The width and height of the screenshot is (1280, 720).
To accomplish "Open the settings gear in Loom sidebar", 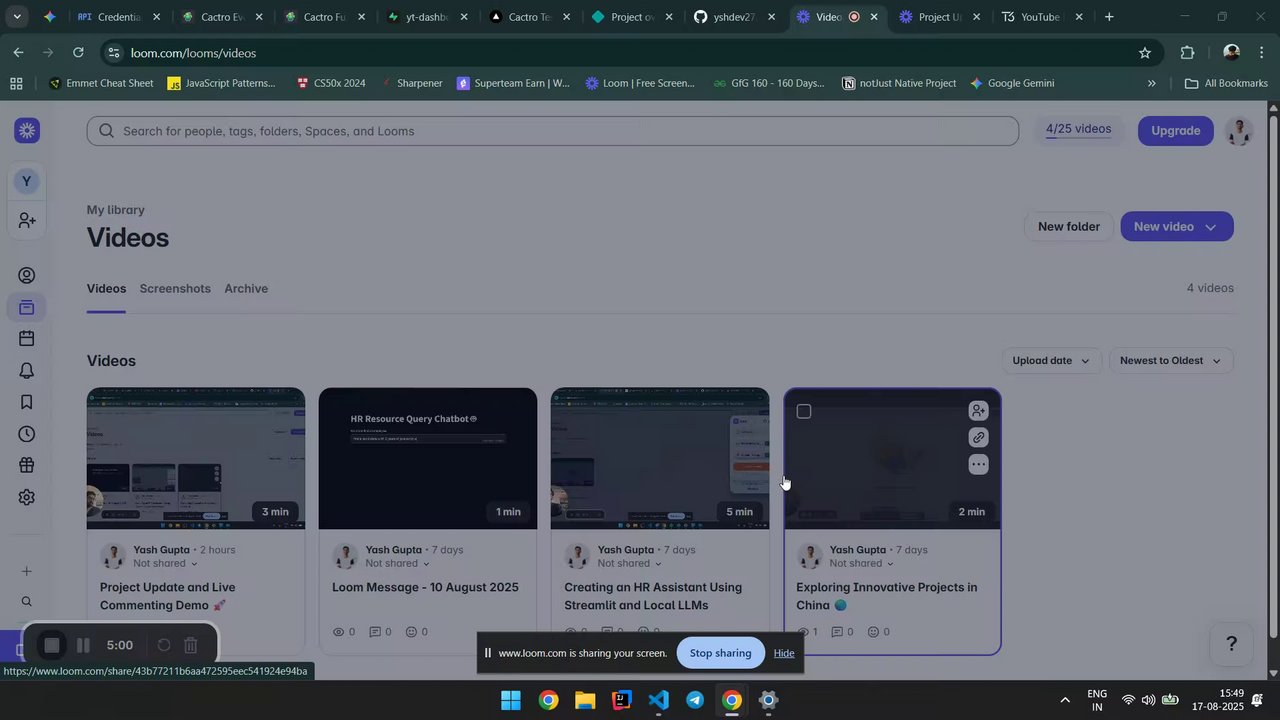I will (x=27, y=497).
